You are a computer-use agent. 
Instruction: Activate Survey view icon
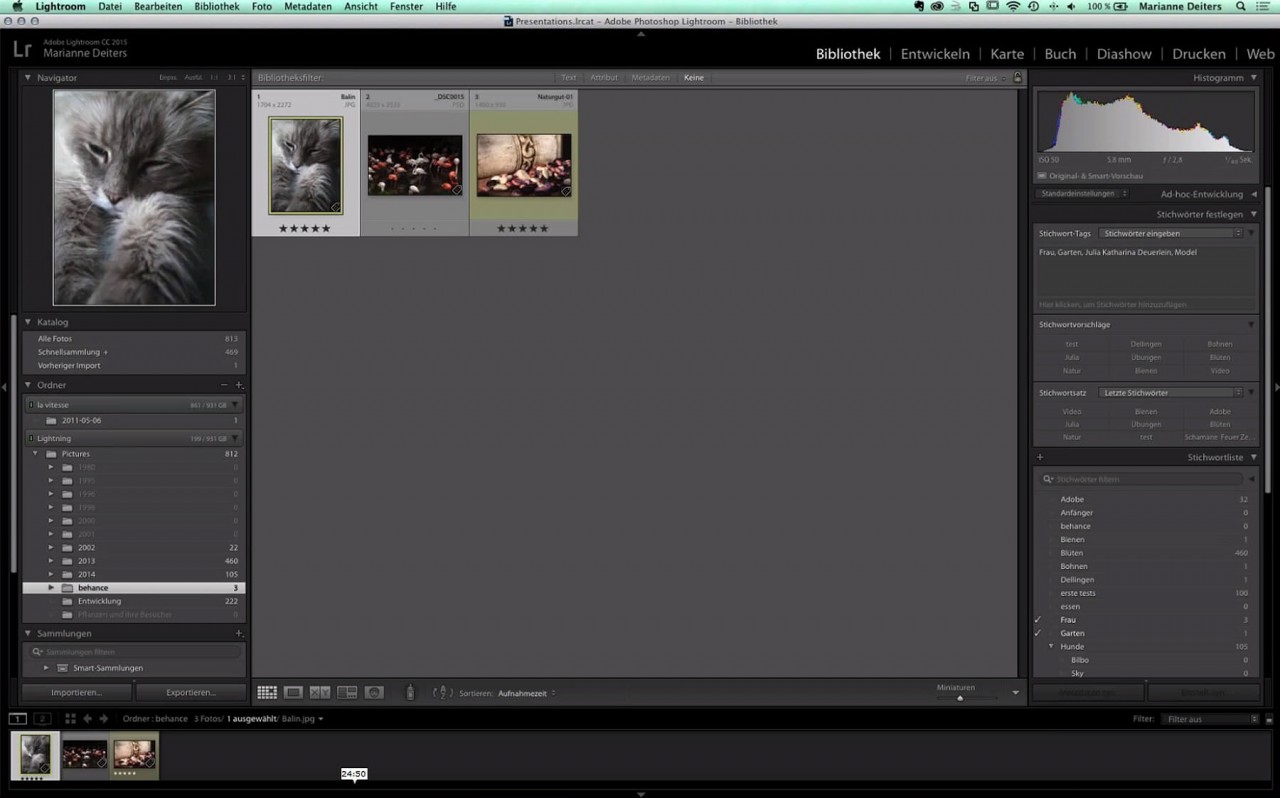click(x=346, y=692)
